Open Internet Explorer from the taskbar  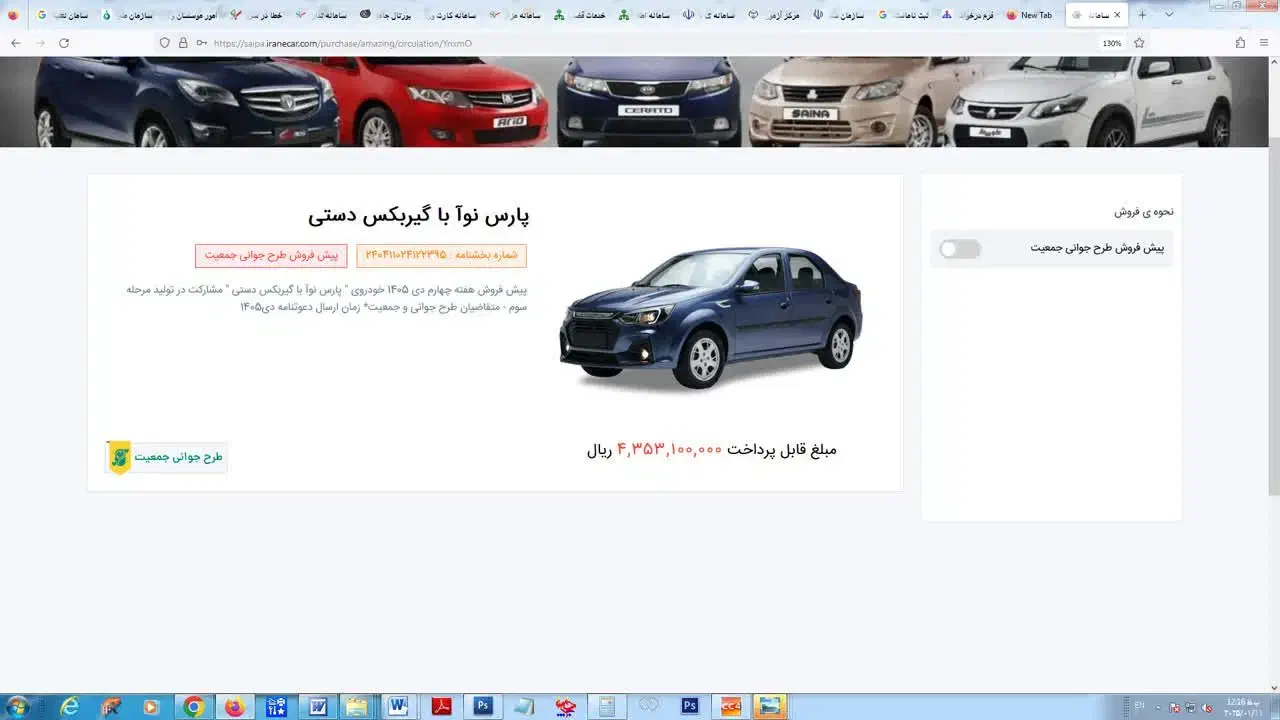pos(70,707)
